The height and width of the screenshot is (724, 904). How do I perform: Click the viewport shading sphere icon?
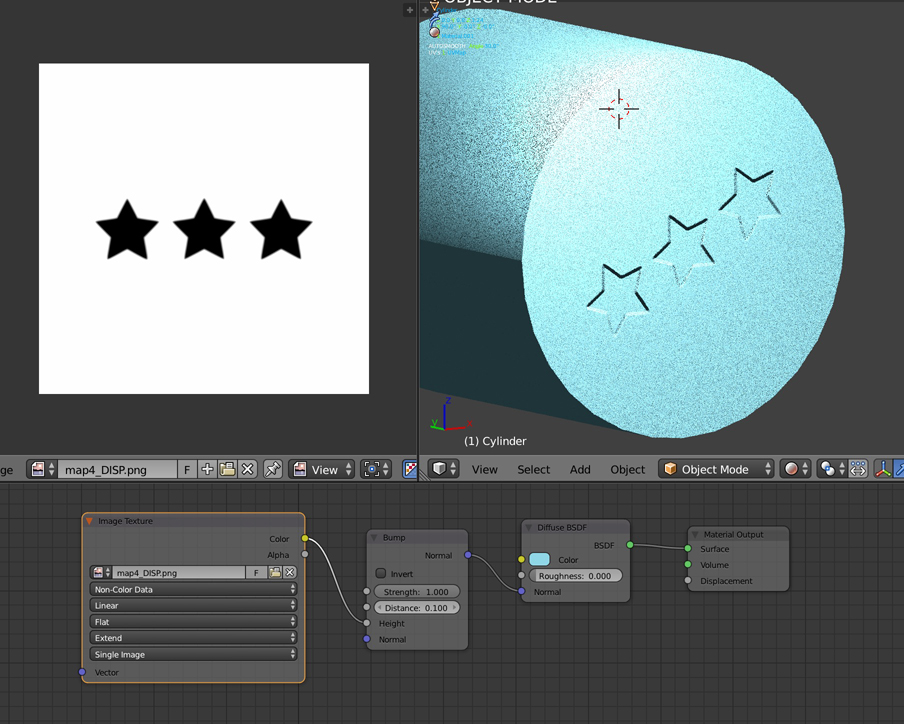pos(793,469)
